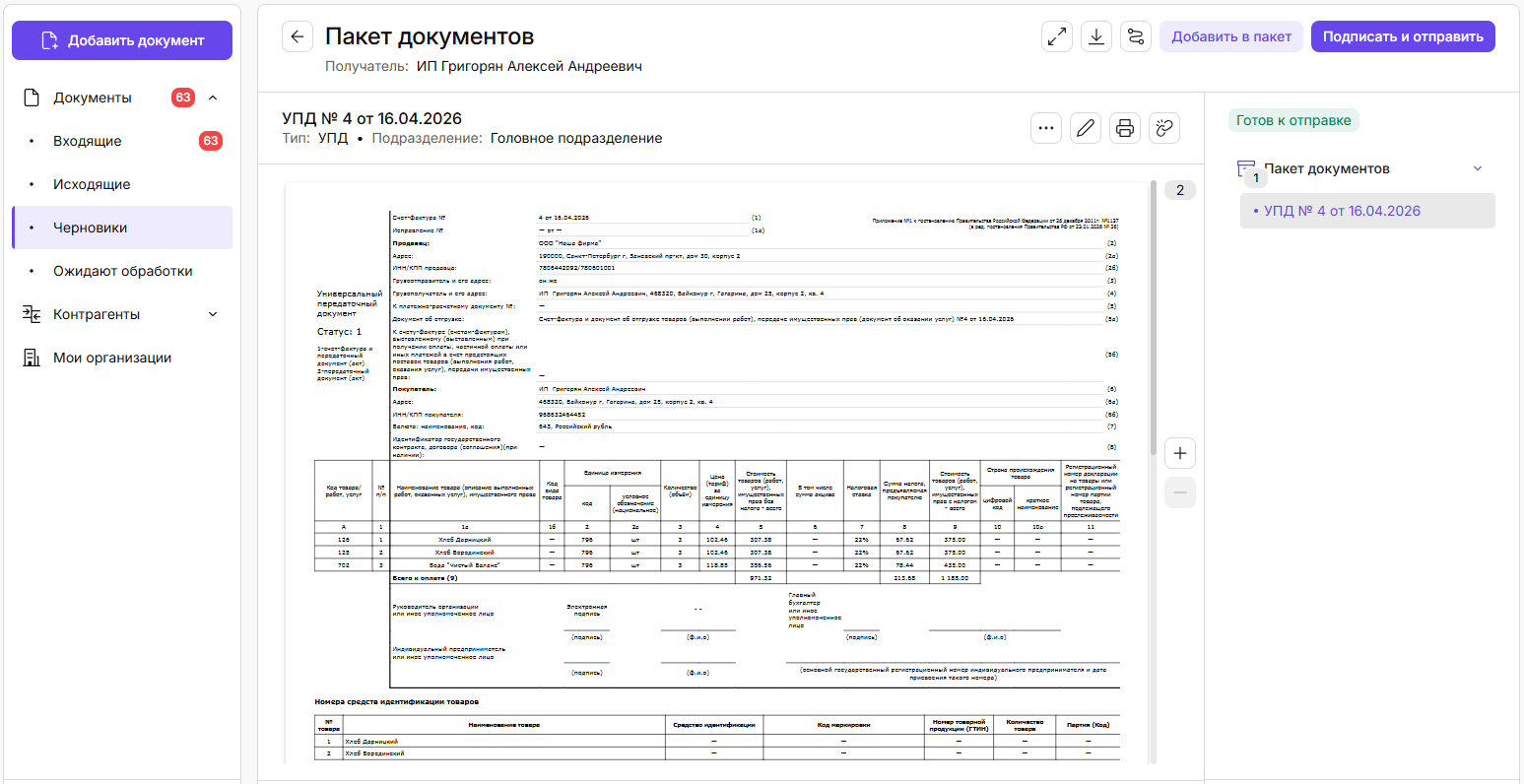Click Подписать и отправить button
Screen dimensions: 1524x784
[x=1403, y=36]
